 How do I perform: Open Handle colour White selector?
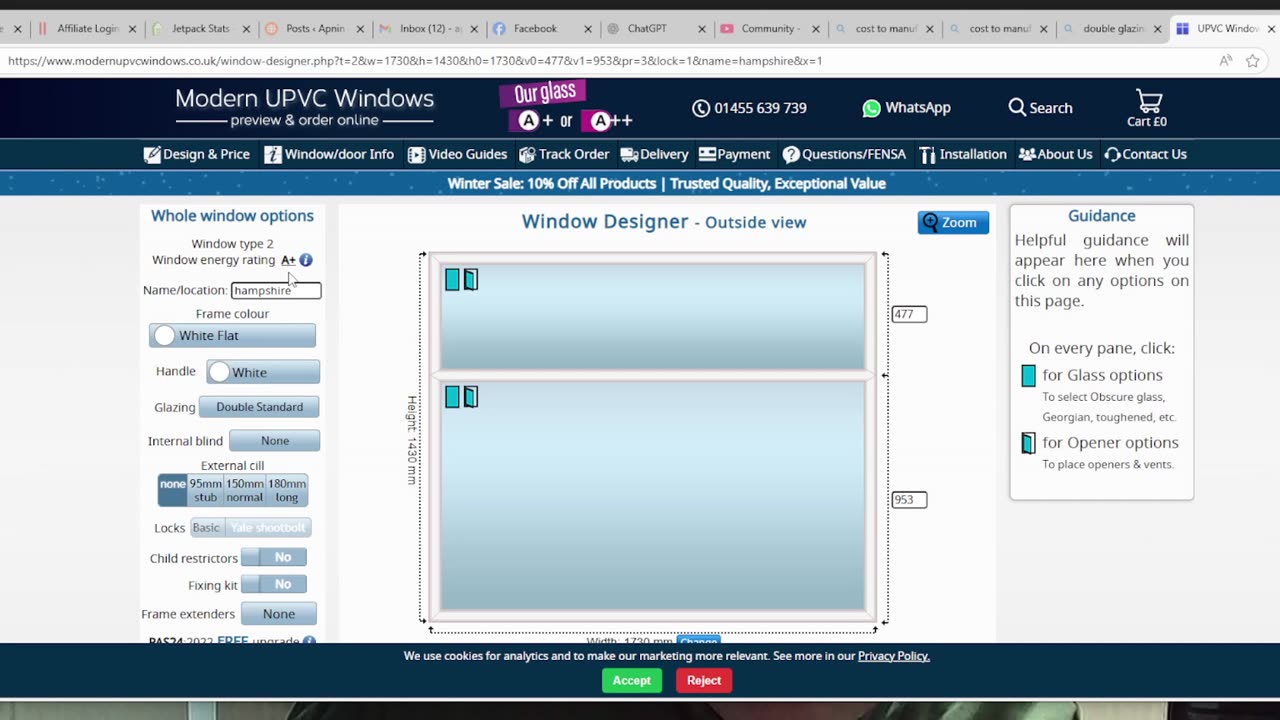point(263,372)
